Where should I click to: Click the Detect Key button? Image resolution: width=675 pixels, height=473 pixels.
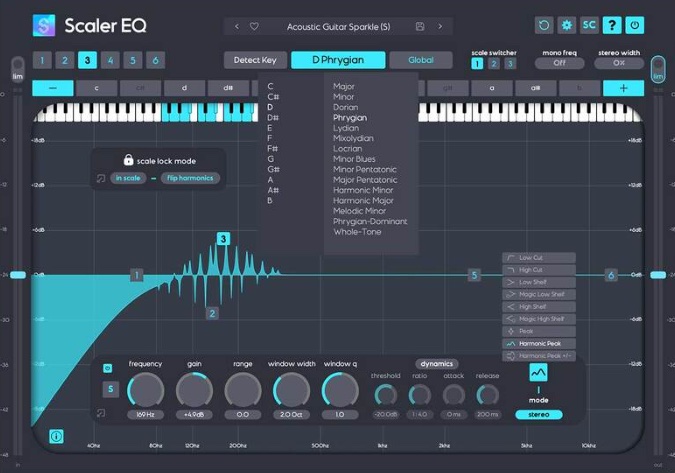point(255,60)
